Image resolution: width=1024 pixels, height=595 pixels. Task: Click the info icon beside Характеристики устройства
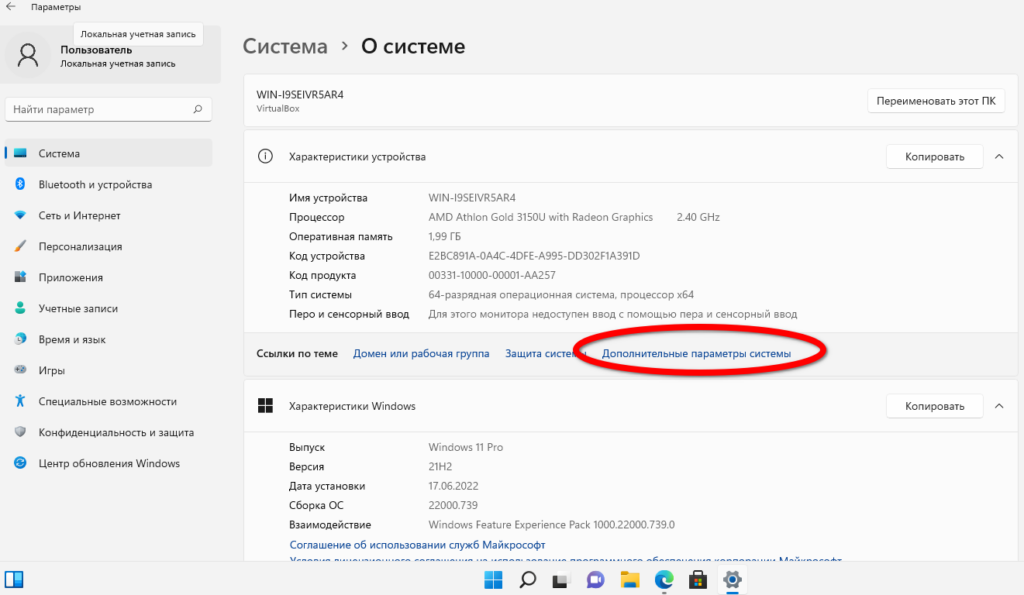coord(265,156)
